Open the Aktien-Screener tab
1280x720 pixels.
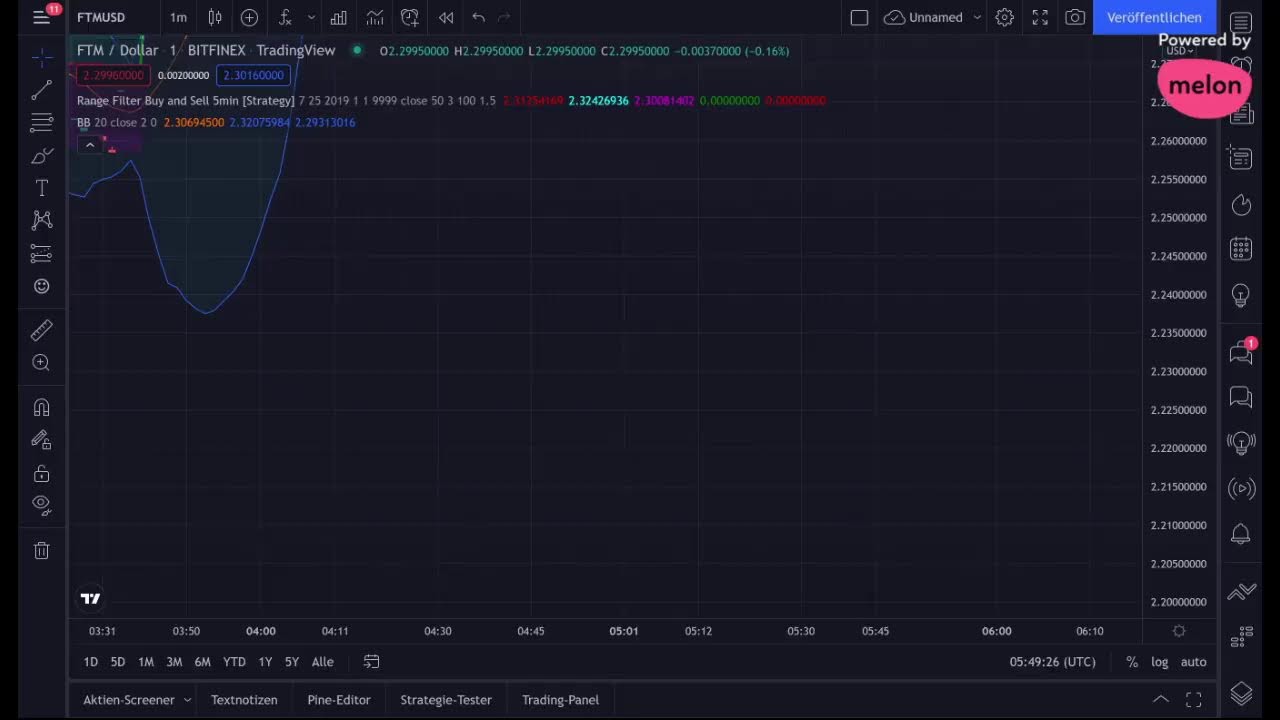tap(129, 700)
